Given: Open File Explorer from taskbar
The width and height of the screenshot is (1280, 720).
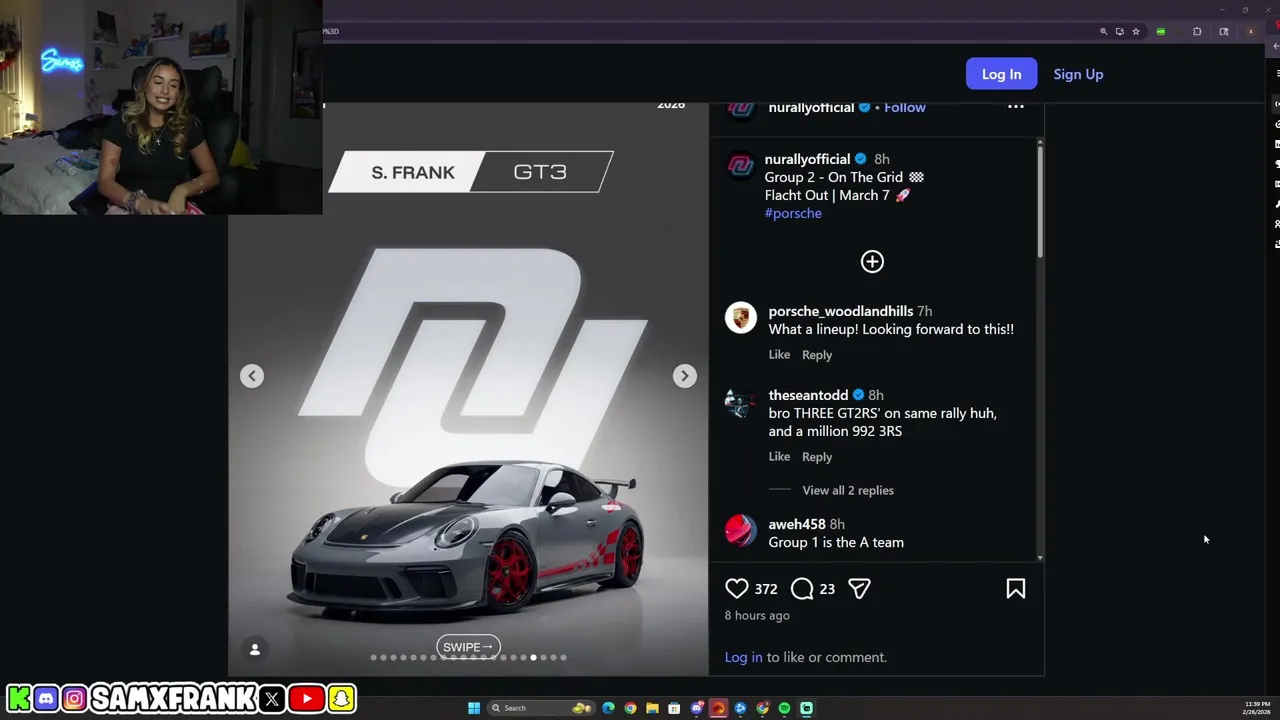Looking at the screenshot, I should click(x=652, y=708).
